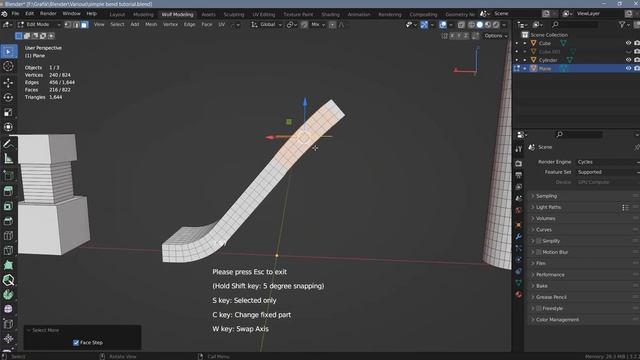The width and height of the screenshot is (640, 360).
Task: Open the Render menu
Action: coord(48,13)
